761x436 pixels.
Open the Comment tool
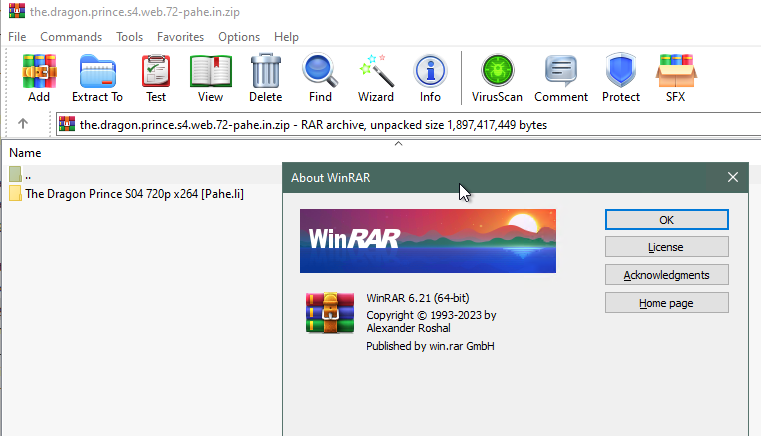tap(561, 78)
